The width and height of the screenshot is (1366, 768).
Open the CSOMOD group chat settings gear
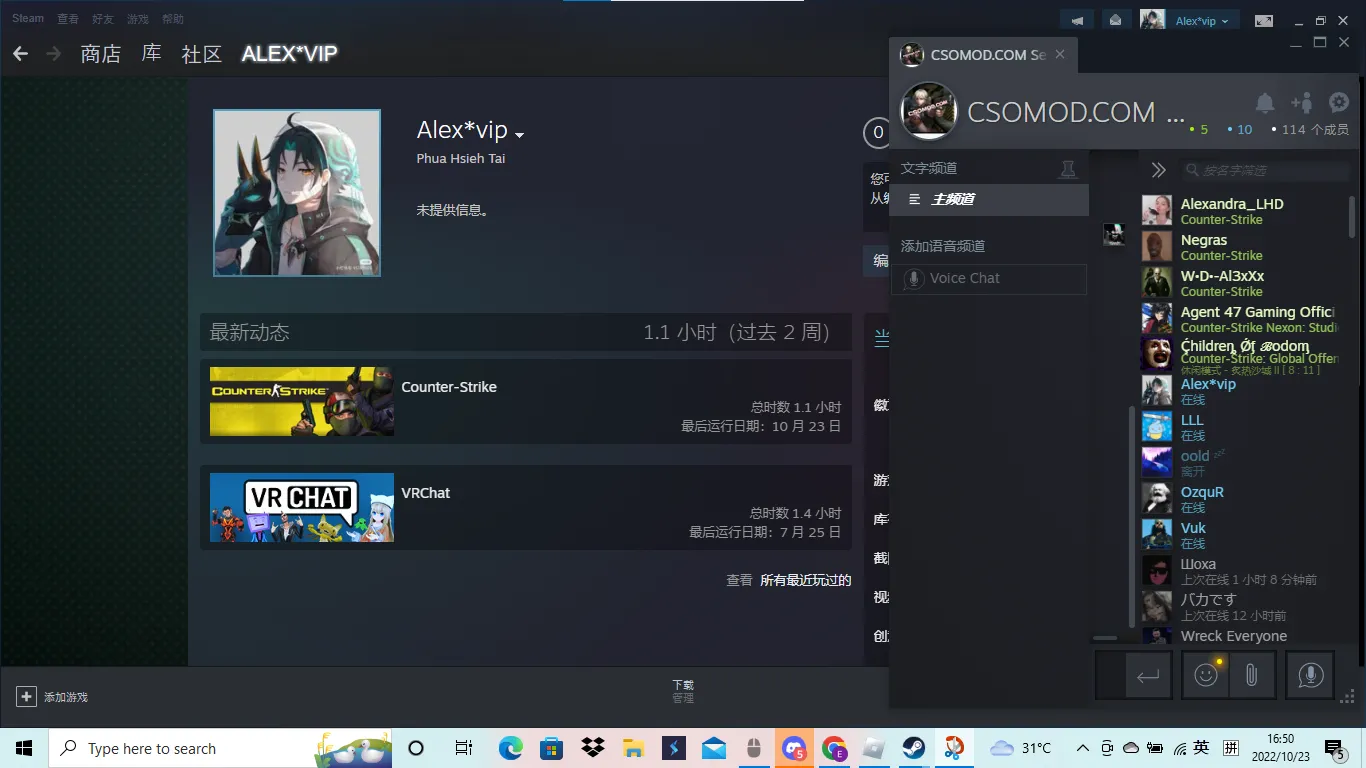pyautogui.click(x=1339, y=102)
